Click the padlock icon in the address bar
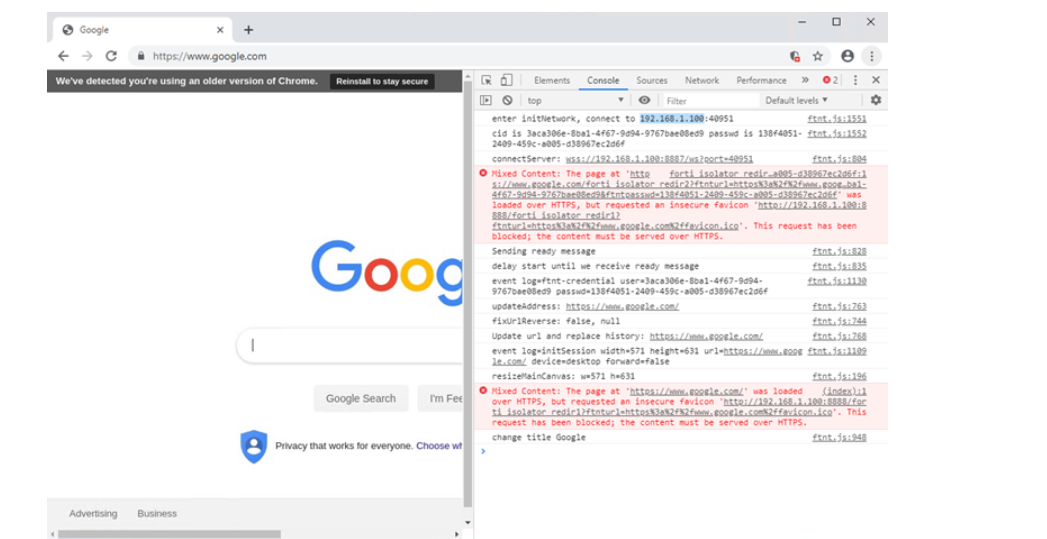 pyautogui.click(x=141, y=56)
